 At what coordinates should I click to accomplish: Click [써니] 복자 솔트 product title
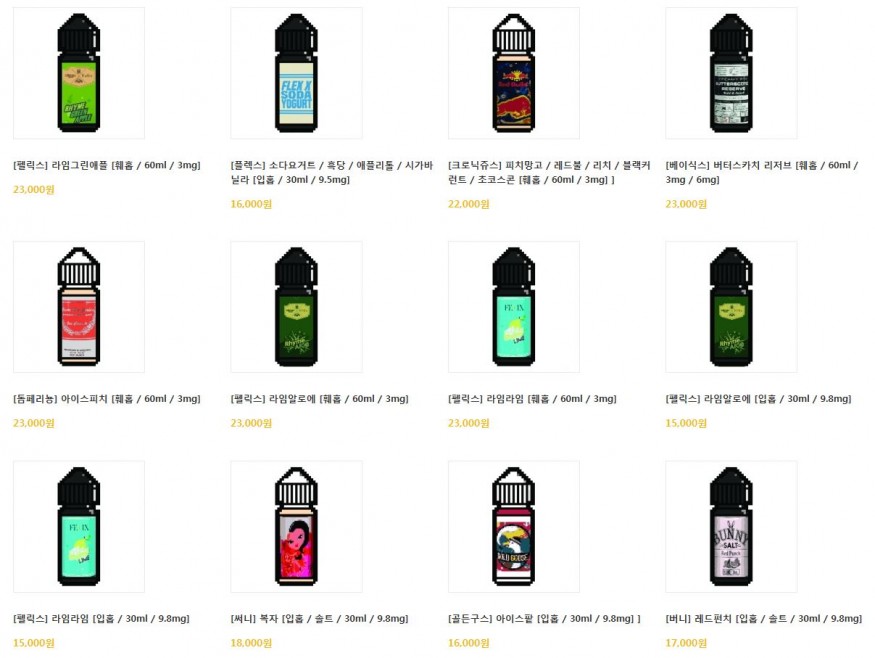pos(320,618)
